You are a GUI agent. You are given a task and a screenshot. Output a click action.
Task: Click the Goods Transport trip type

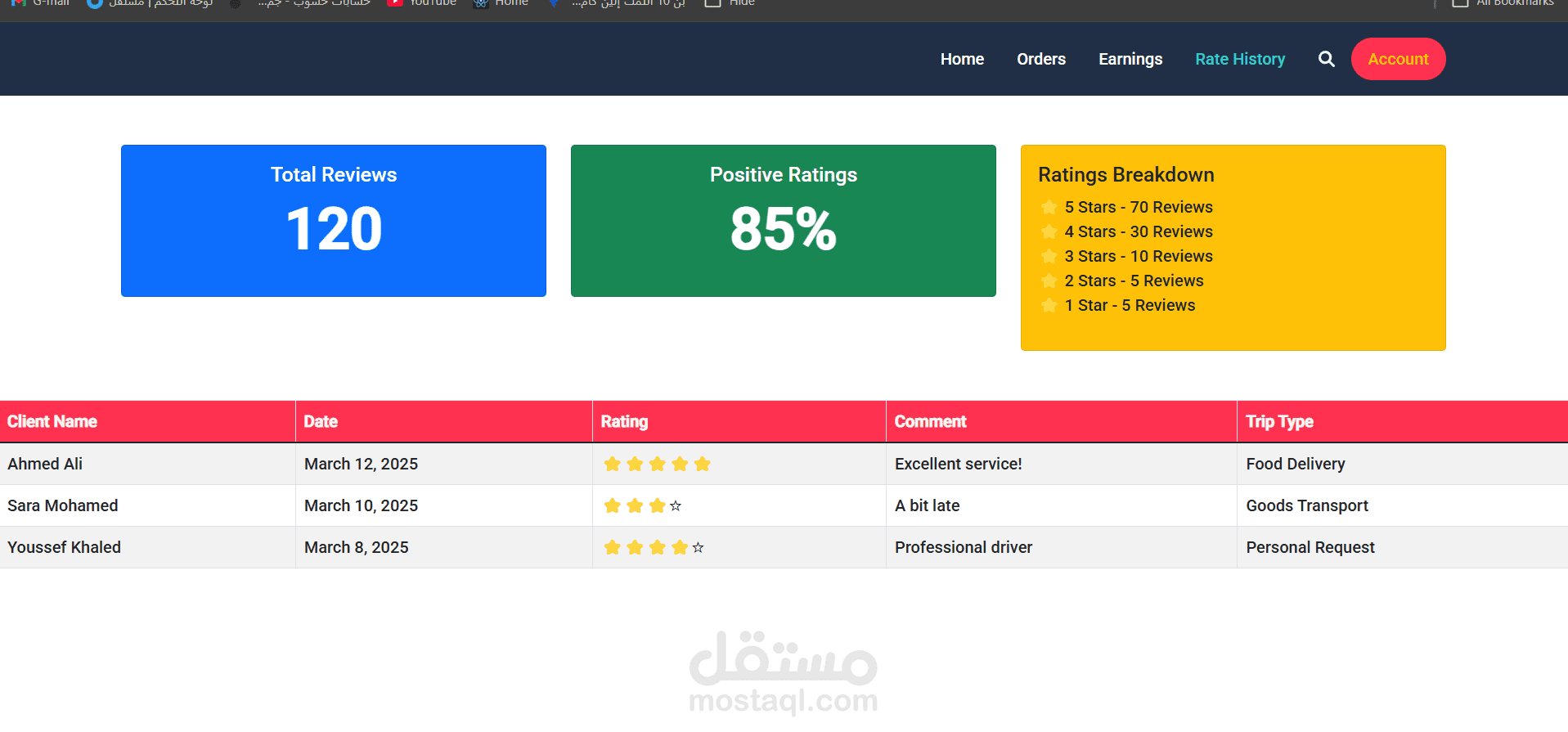pyautogui.click(x=1306, y=505)
